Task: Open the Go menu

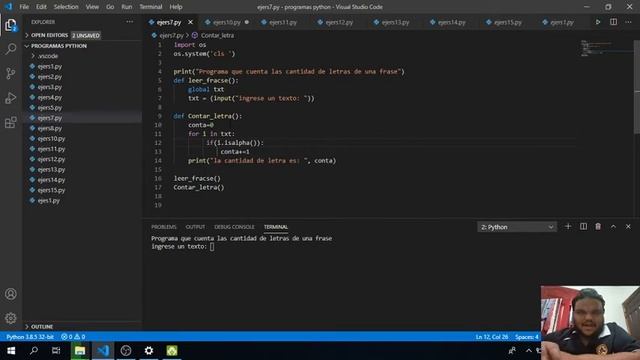Action: [110, 7]
